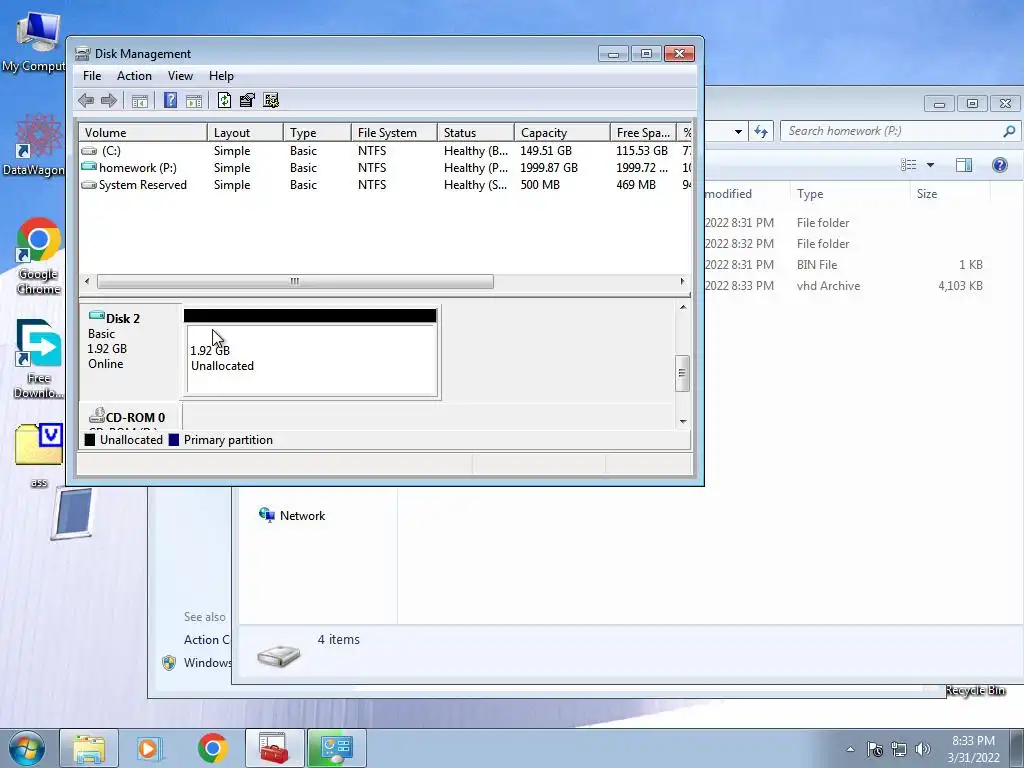Click the left arrow of horizontal scrollbar
The width and height of the screenshot is (1024, 768).
[x=87, y=281]
